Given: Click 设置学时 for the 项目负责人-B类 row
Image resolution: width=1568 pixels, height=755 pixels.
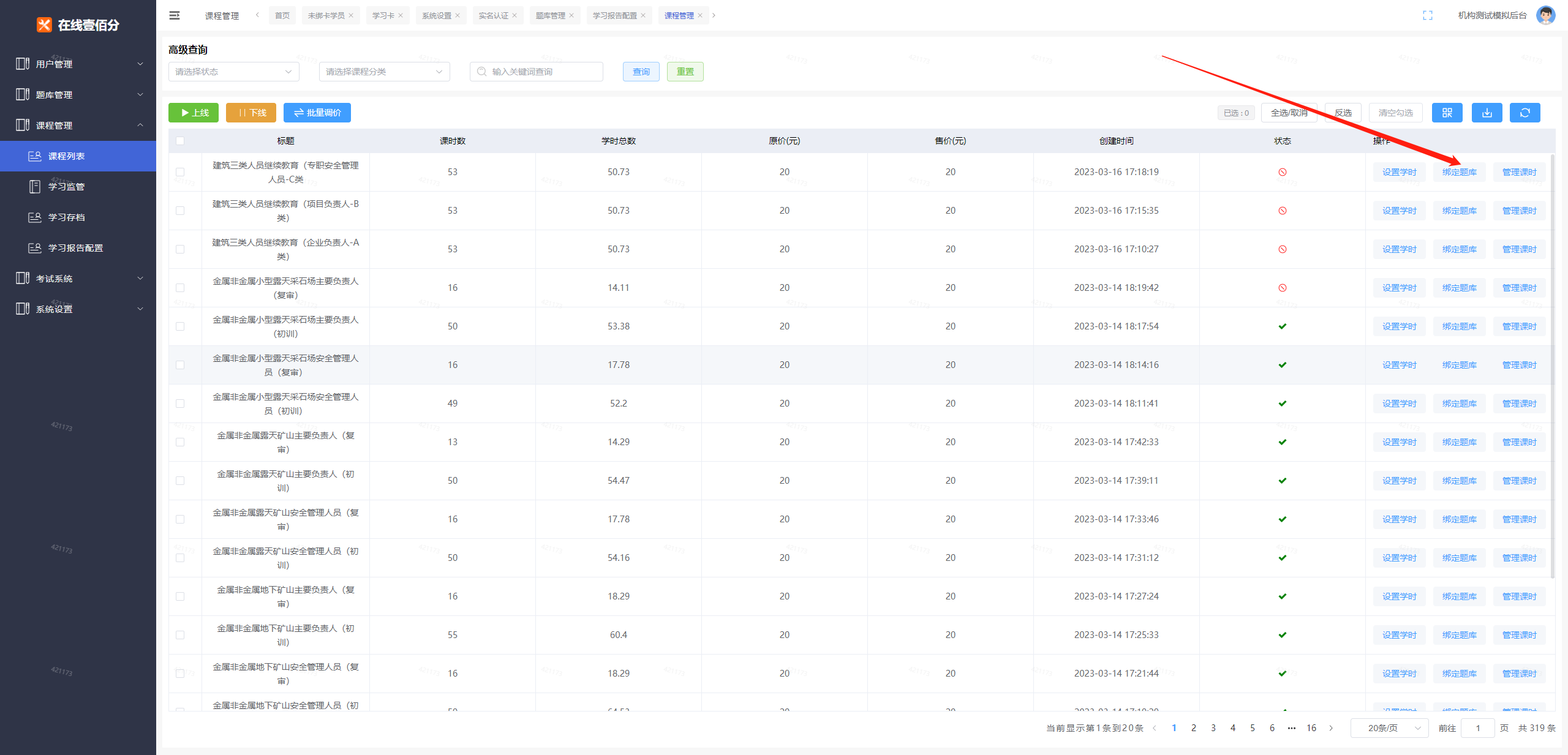Looking at the screenshot, I should 1400,211.
